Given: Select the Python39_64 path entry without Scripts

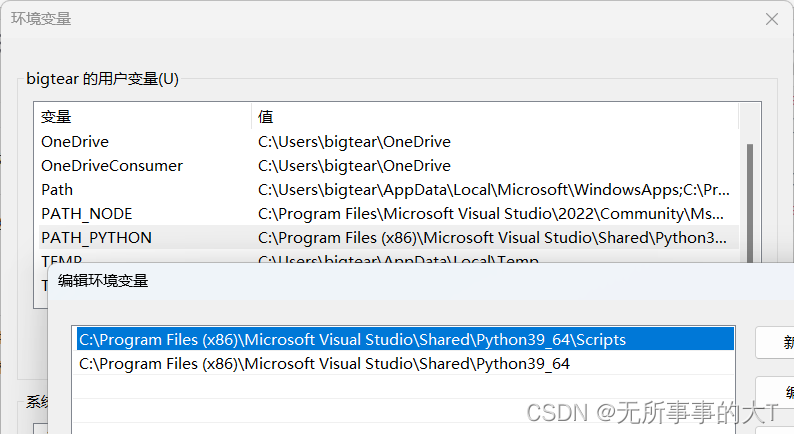Looking at the screenshot, I should [x=405, y=364].
